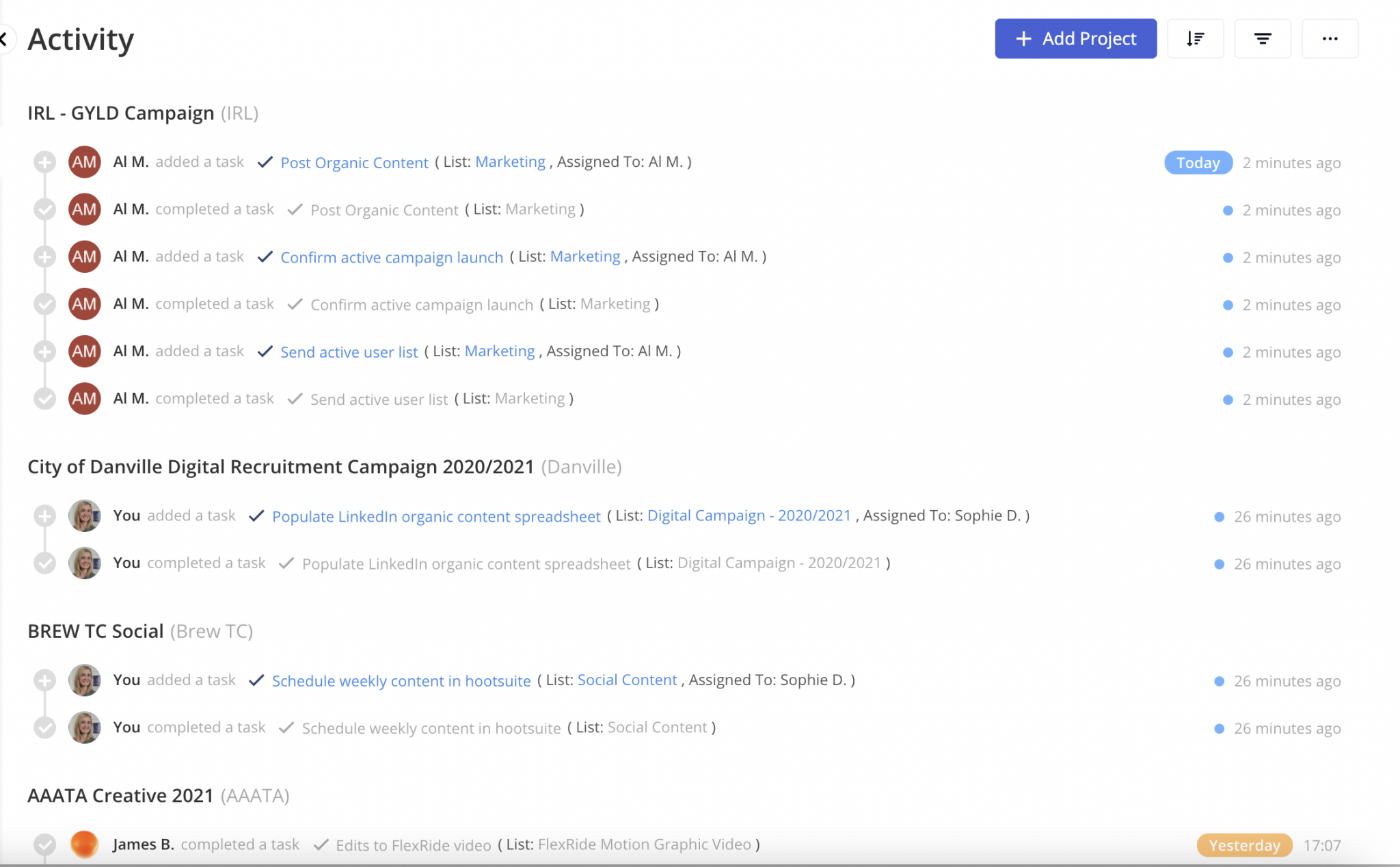Click the Add Project button
This screenshot has width=1400, height=867.
pyautogui.click(x=1075, y=39)
